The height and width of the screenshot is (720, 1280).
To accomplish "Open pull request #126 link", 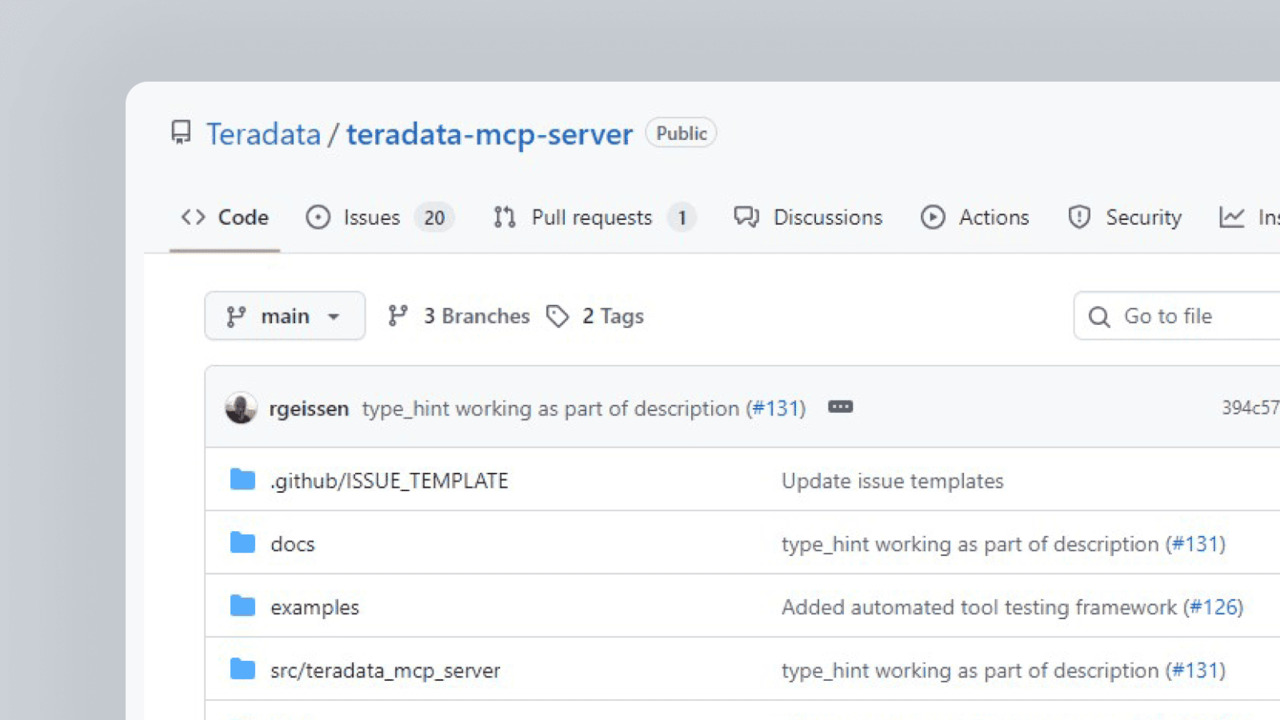I will (x=1213, y=607).
